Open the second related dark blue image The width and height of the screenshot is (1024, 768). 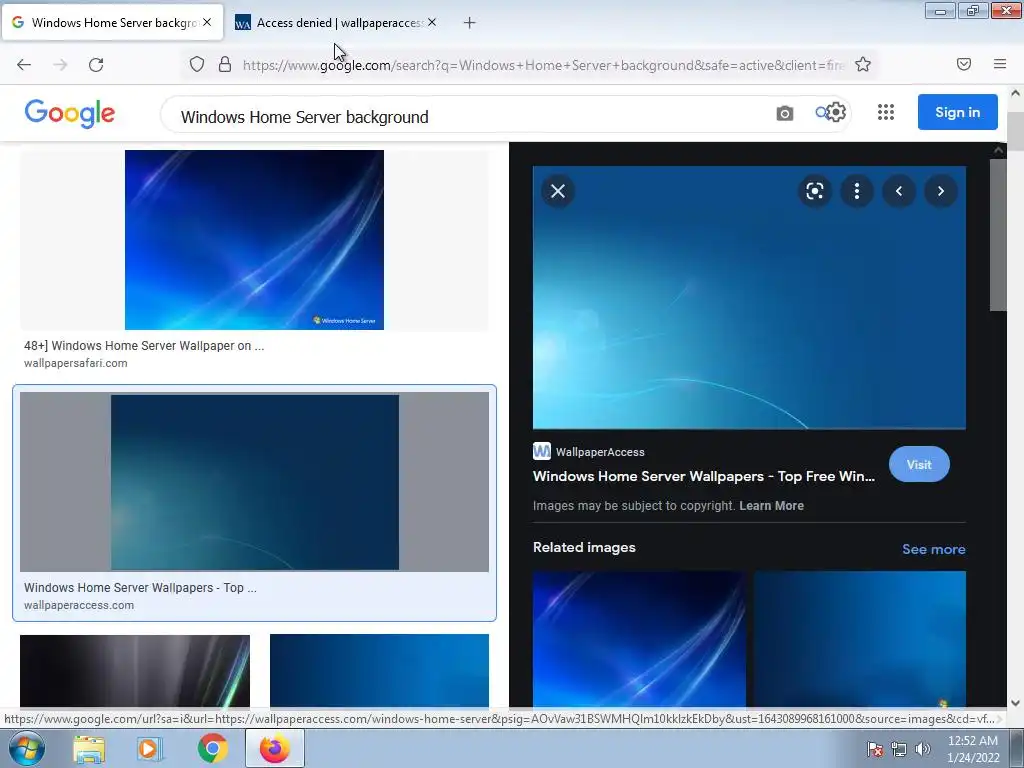point(859,639)
